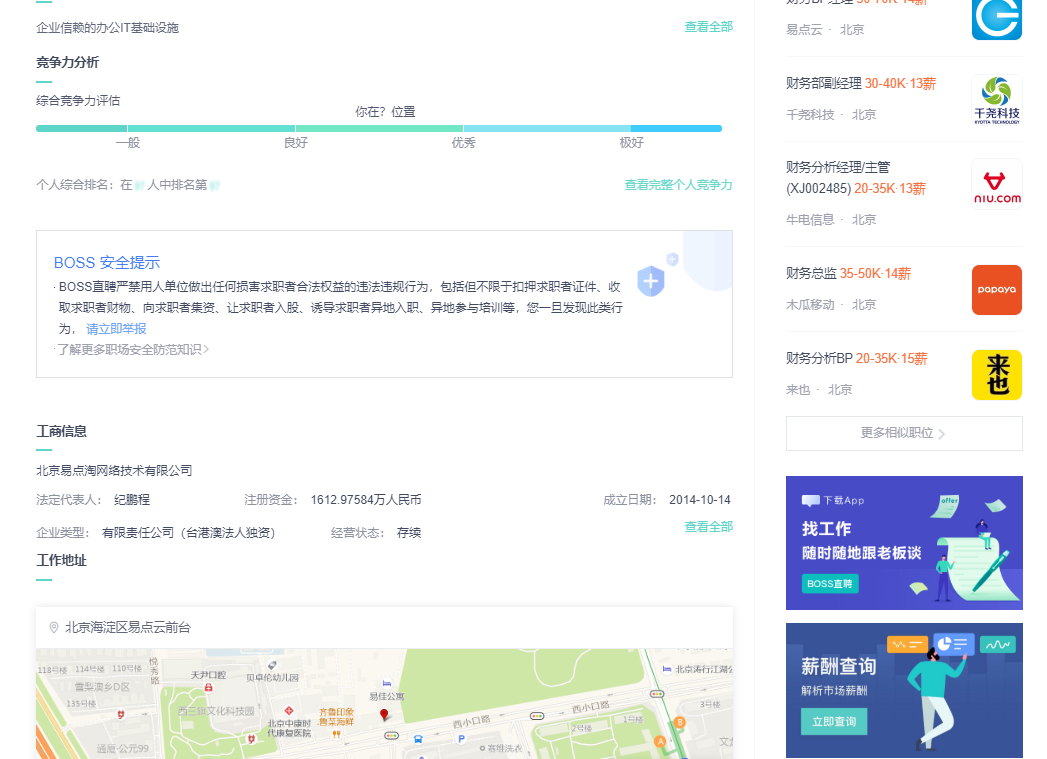The image size is (1047, 759).
Task: Click the 北京易点淘网络技术有限公司 company name
Action: (114, 471)
